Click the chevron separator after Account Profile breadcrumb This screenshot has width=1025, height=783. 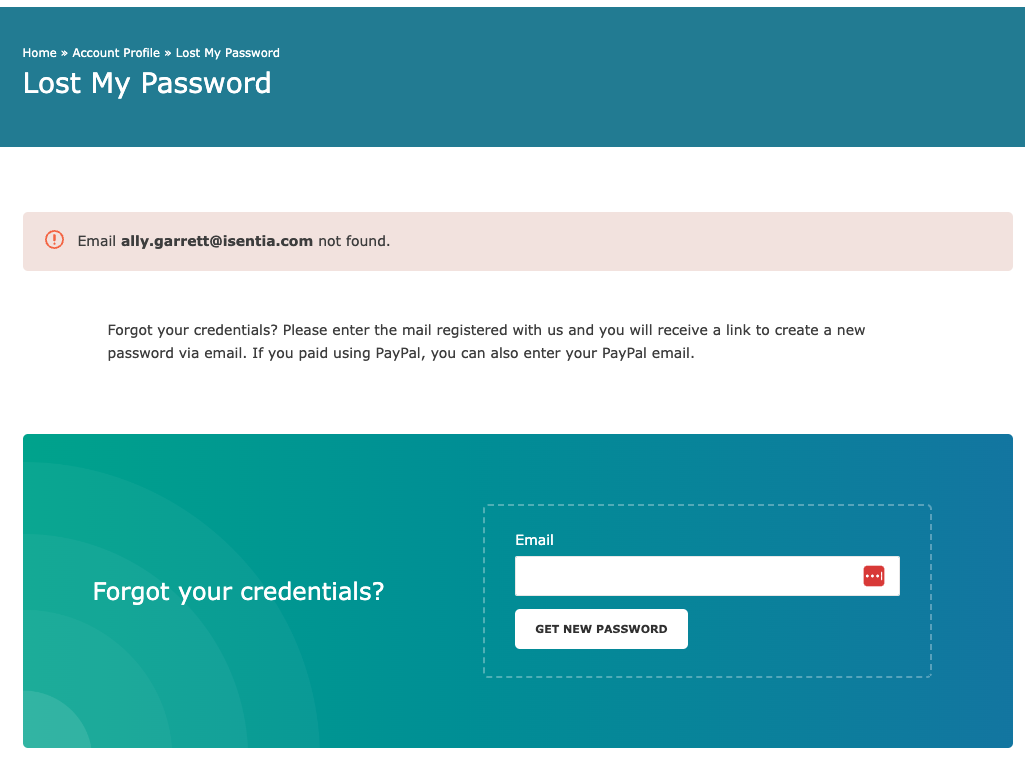(167, 54)
